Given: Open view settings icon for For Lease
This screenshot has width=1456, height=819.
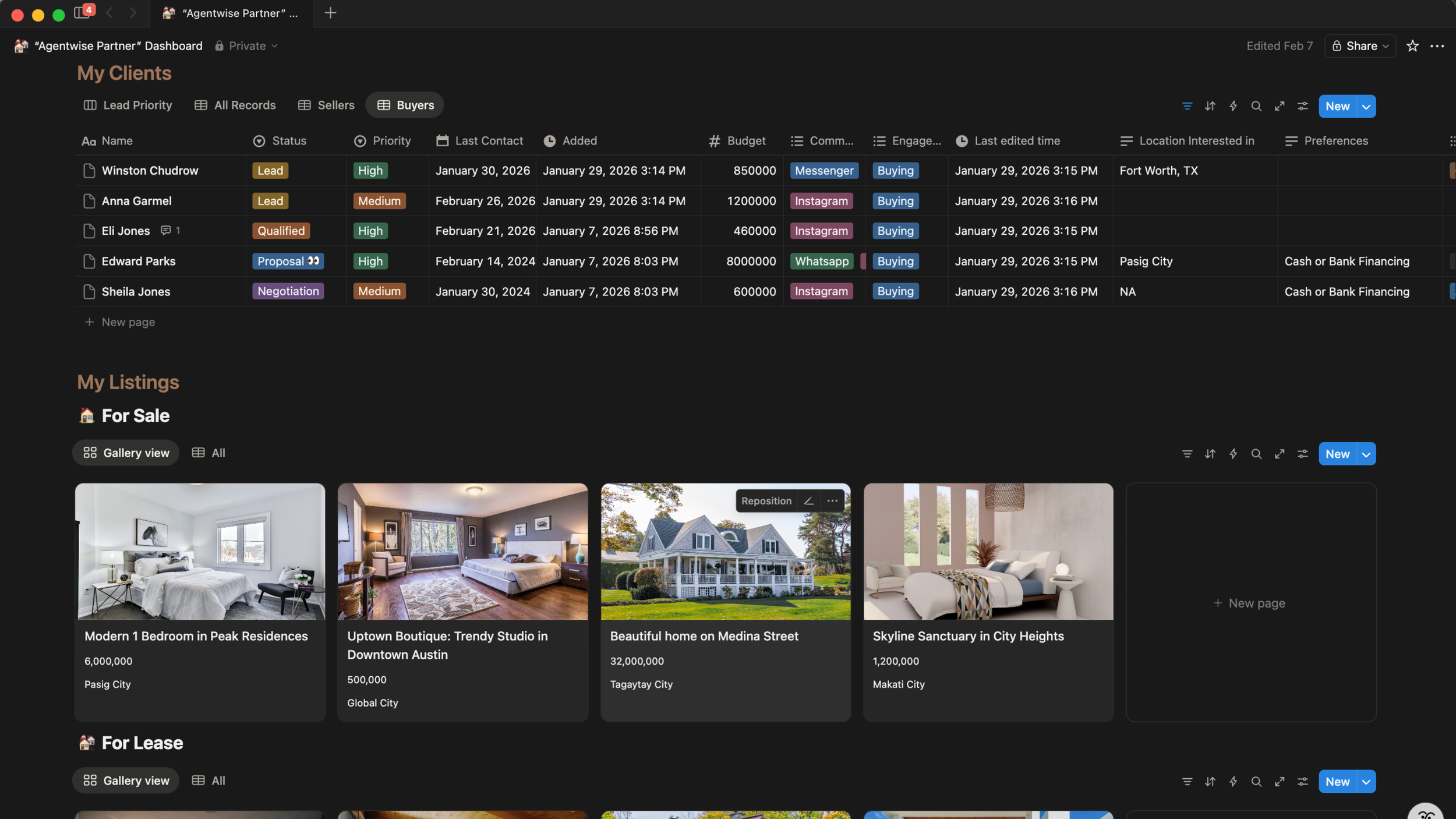Looking at the screenshot, I should point(1303,781).
